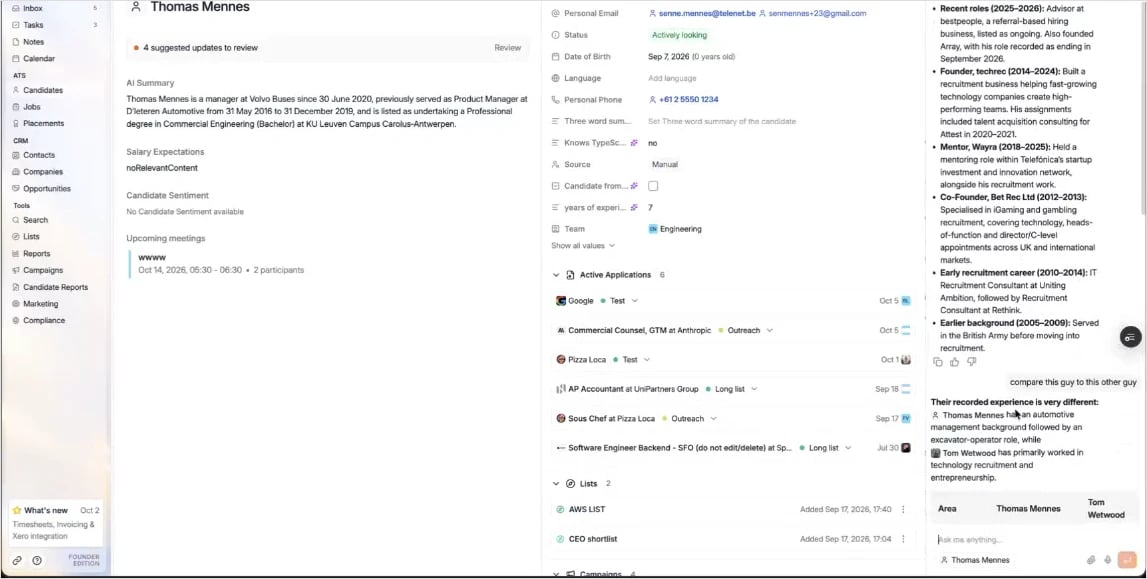Open Reports in the sidebar
1147x579 pixels.
(37, 254)
